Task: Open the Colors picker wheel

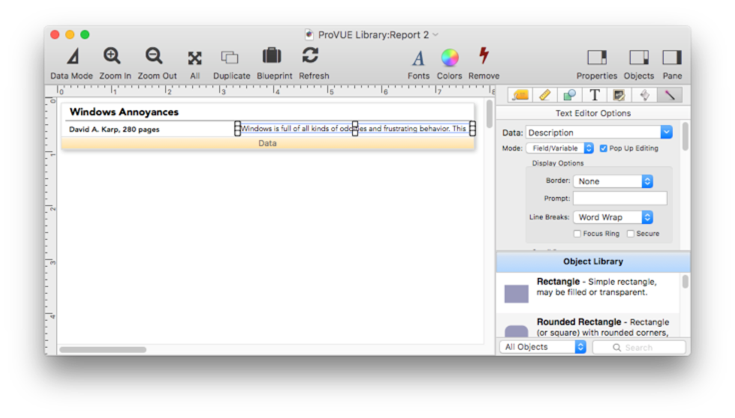Action: click(x=450, y=58)
